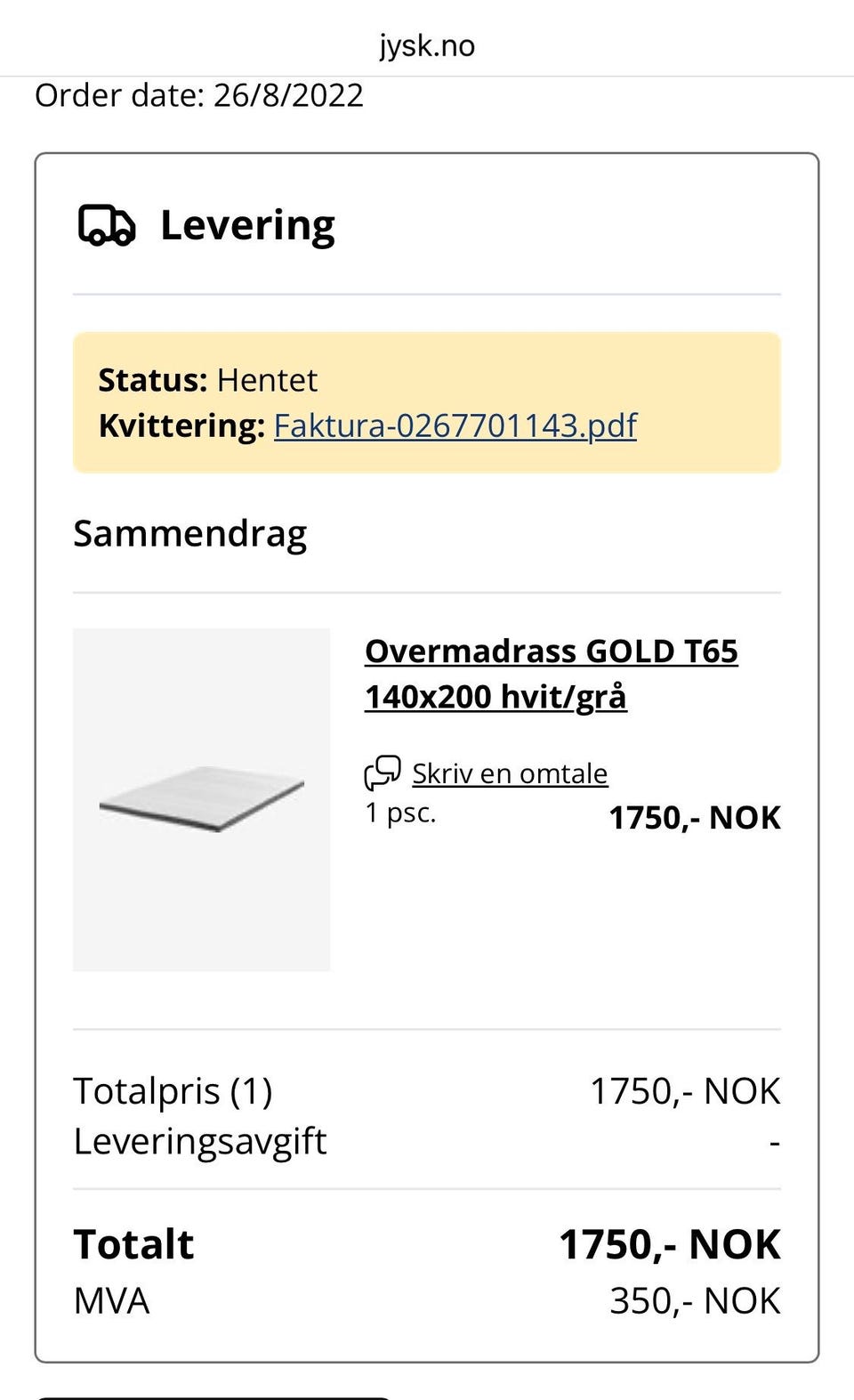Select the 1750,- NOK item price
Viewport: 854px width, 1400px height.
click(695, 818)
